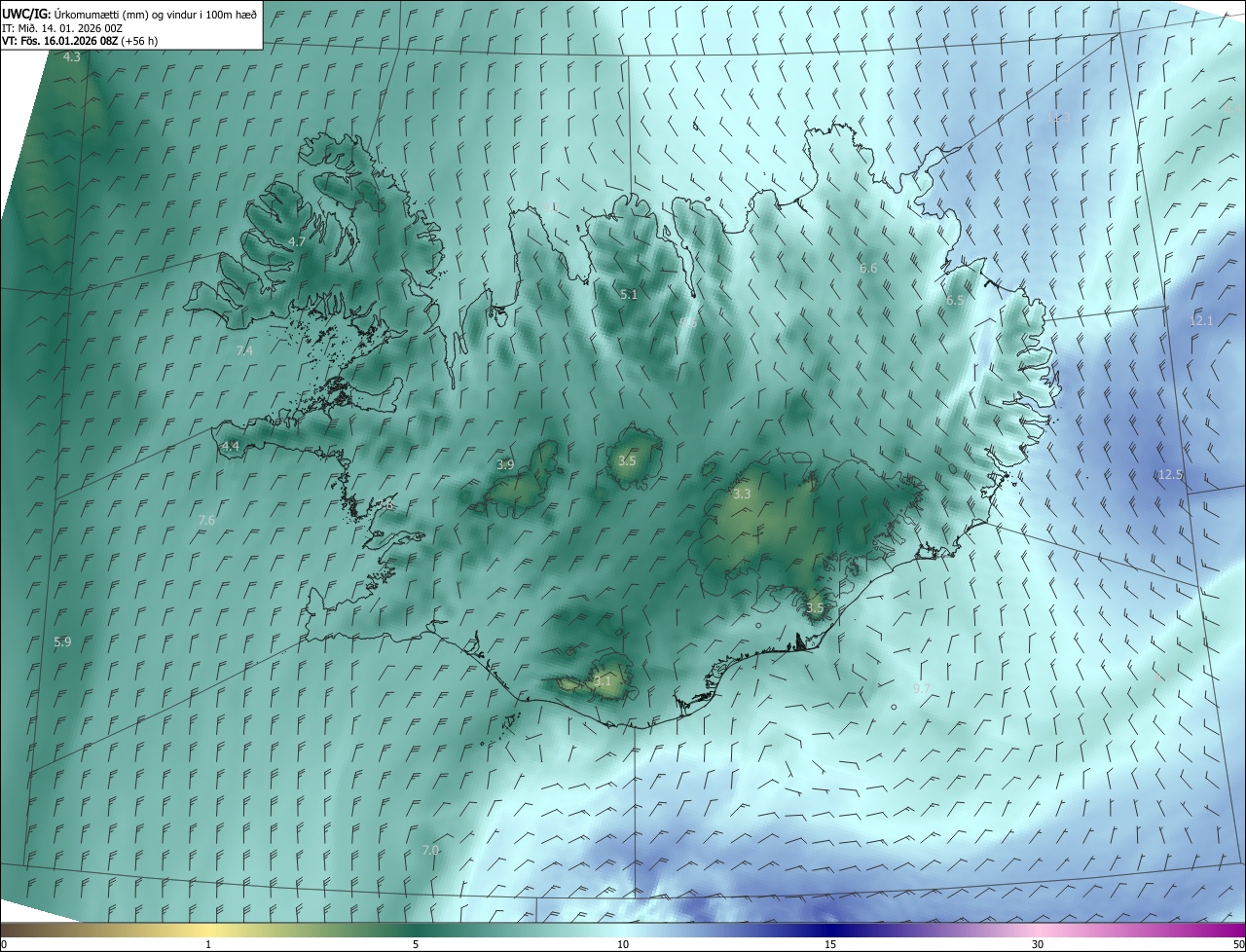Select the 12.5 value label
This screenshot has width=1246, height=952.
pos(1170,475)
